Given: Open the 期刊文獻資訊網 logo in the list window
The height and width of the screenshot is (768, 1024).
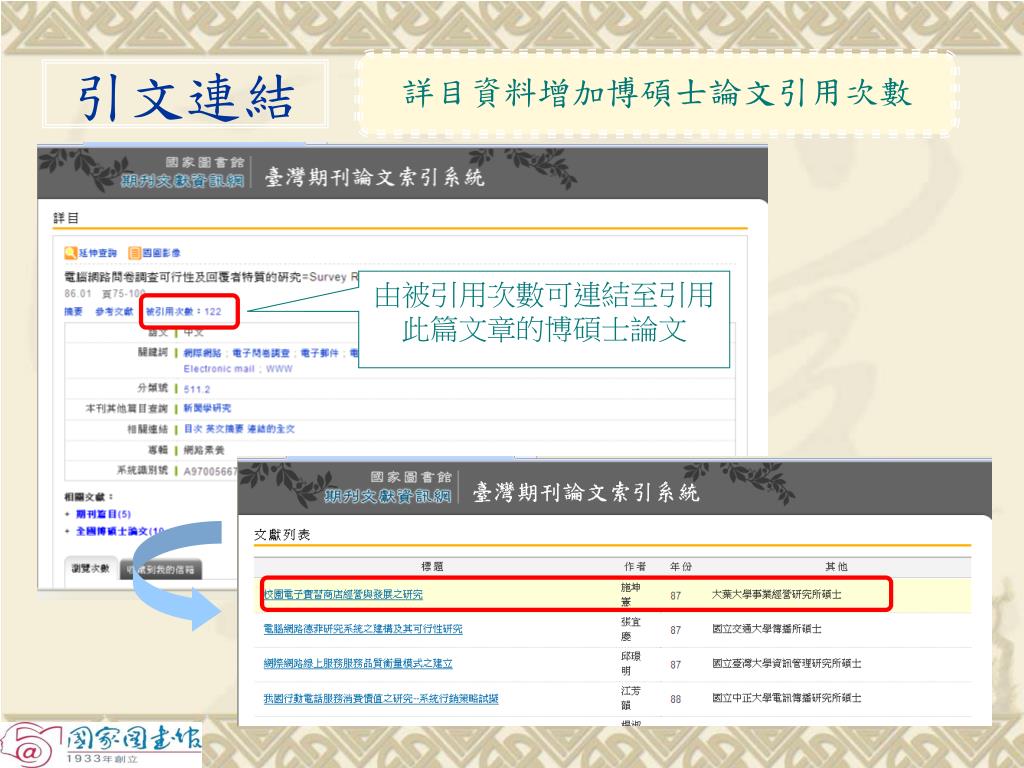Looking at the screenshot, I should pyautogui.click(x=388, y=495).
